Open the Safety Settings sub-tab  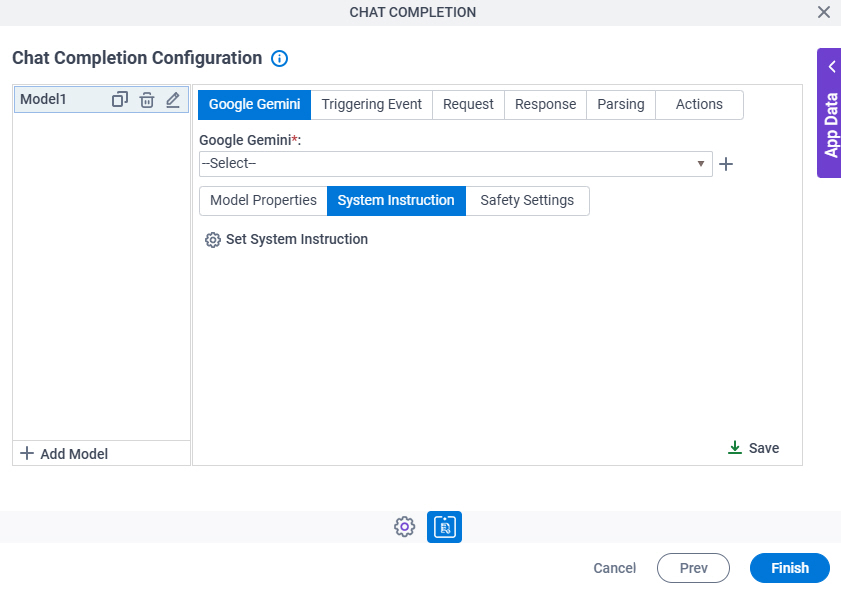point(527,201)
